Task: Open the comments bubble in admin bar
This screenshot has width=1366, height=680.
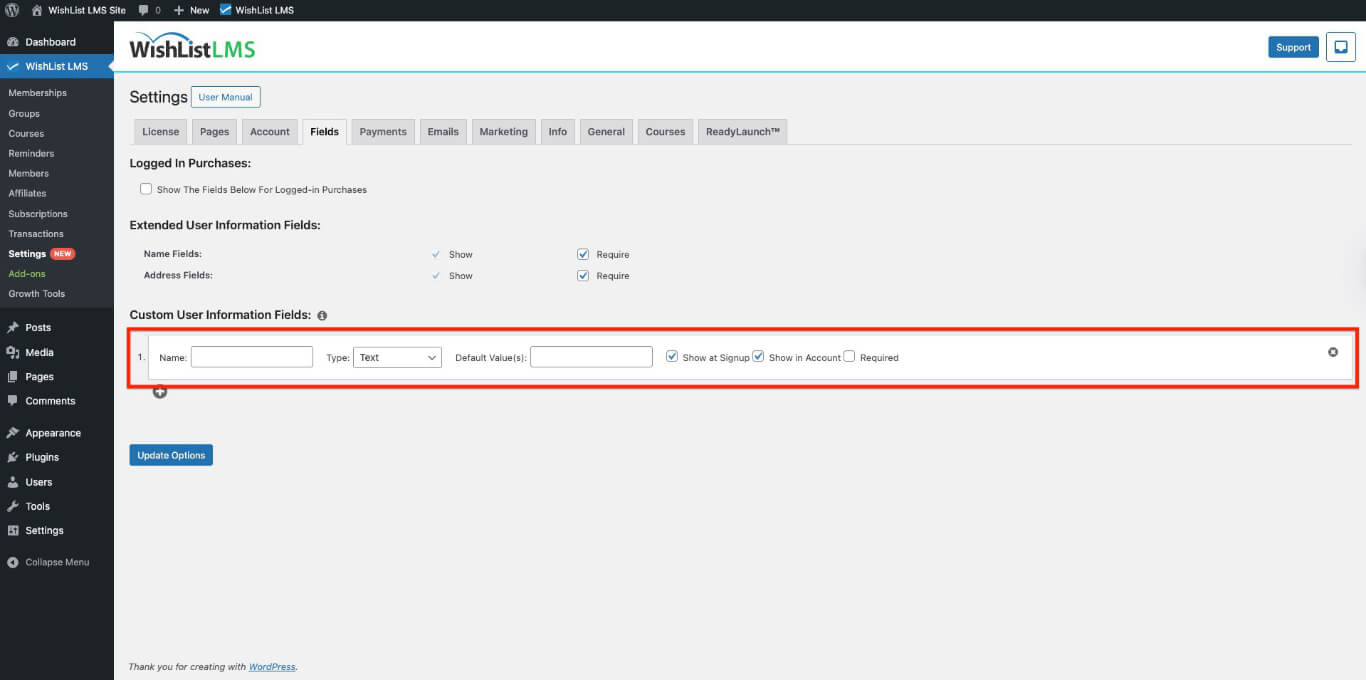Action: (149, 10)
